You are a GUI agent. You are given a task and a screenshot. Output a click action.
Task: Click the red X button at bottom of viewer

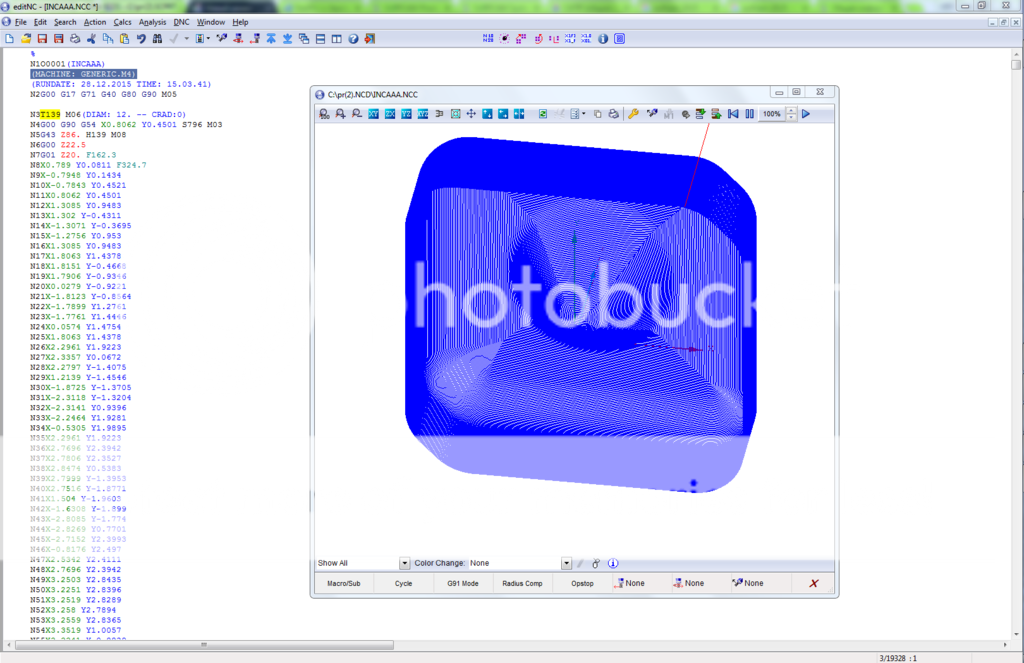pos(813,583)
